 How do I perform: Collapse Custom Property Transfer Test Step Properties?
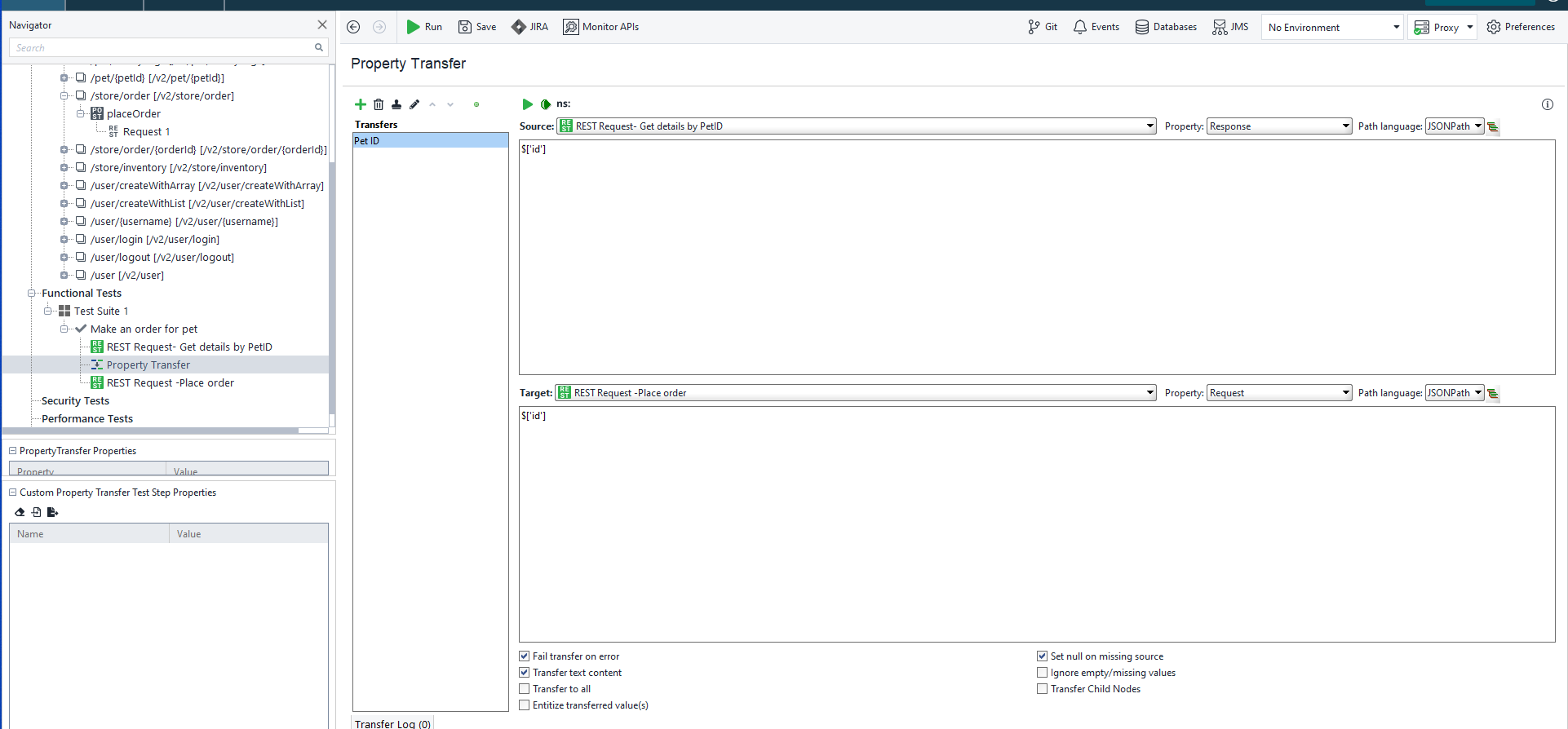[12, 493]
